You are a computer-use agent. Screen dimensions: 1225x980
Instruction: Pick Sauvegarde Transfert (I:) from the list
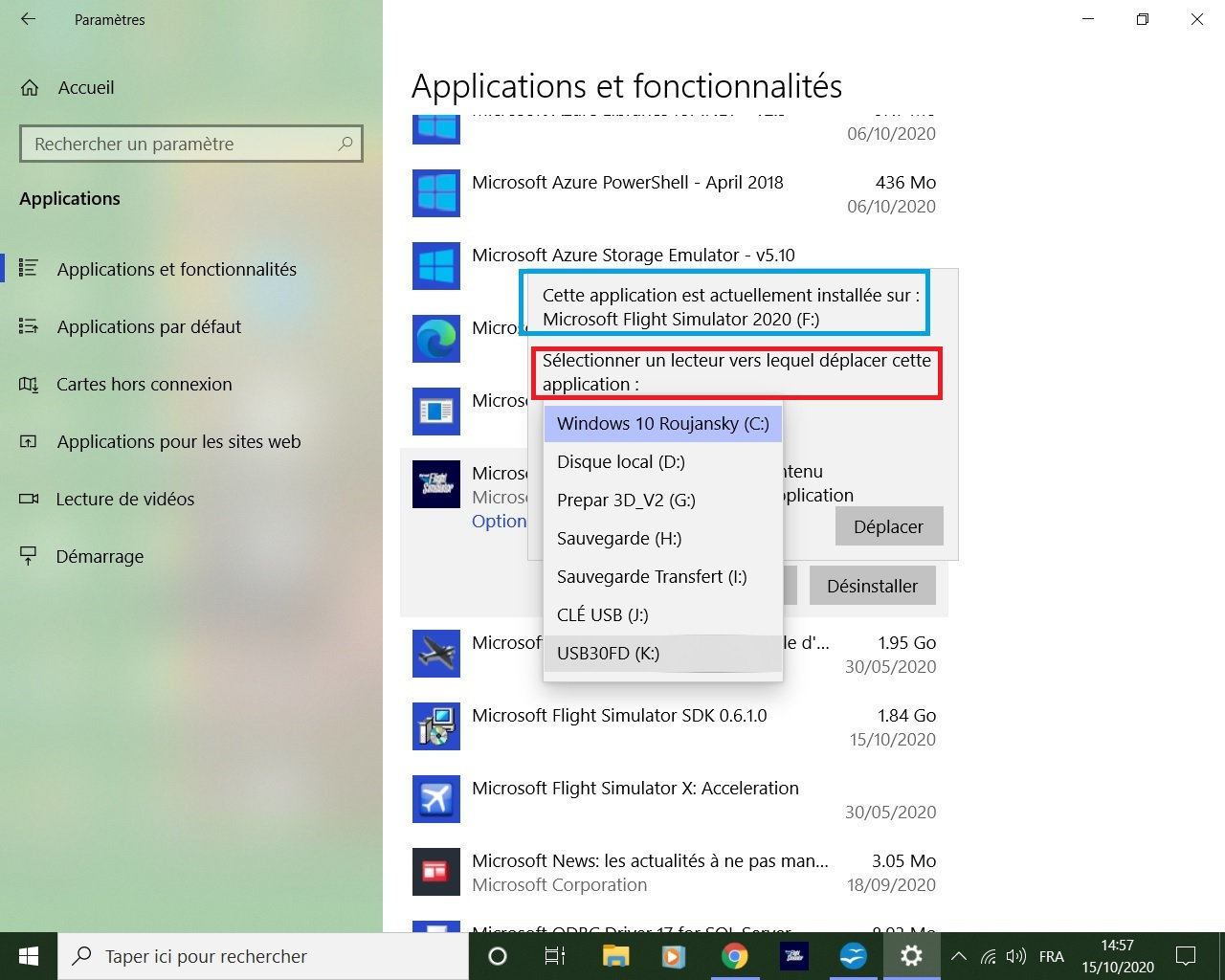click(663, 576)
